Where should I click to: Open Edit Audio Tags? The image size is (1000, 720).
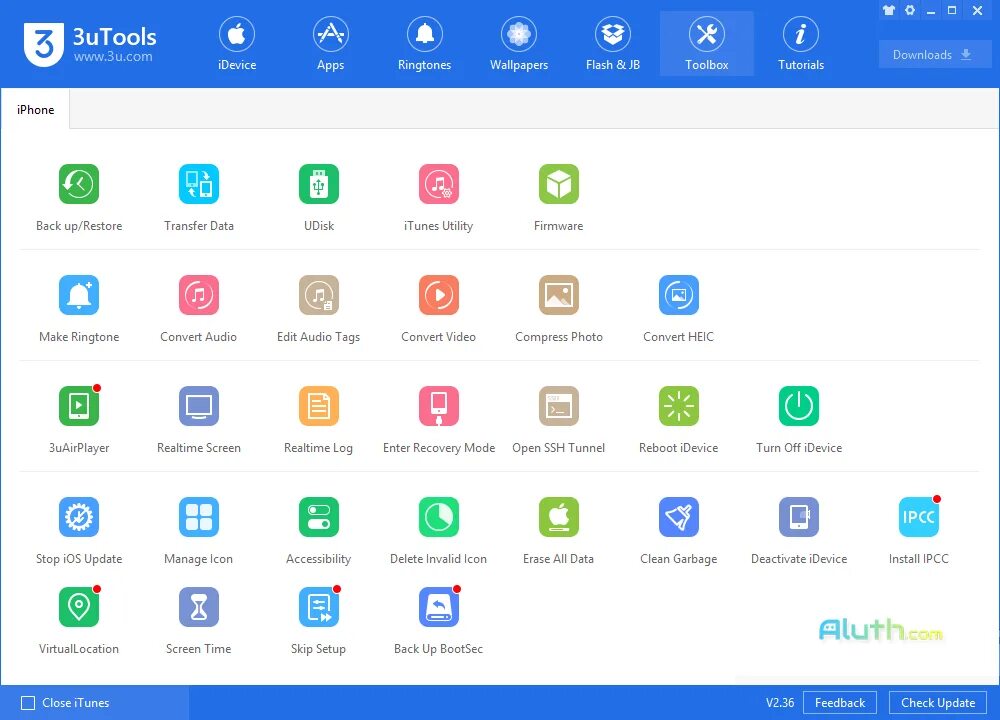pos(319,295)
